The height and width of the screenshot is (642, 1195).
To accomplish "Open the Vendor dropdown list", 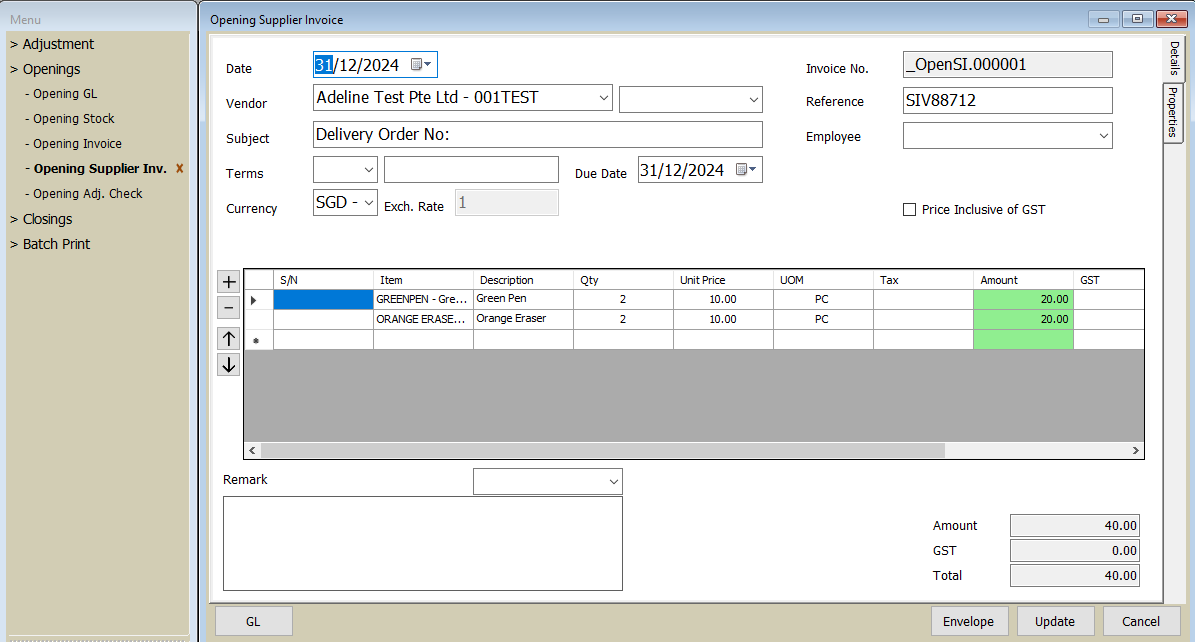I will coord(603,98).
